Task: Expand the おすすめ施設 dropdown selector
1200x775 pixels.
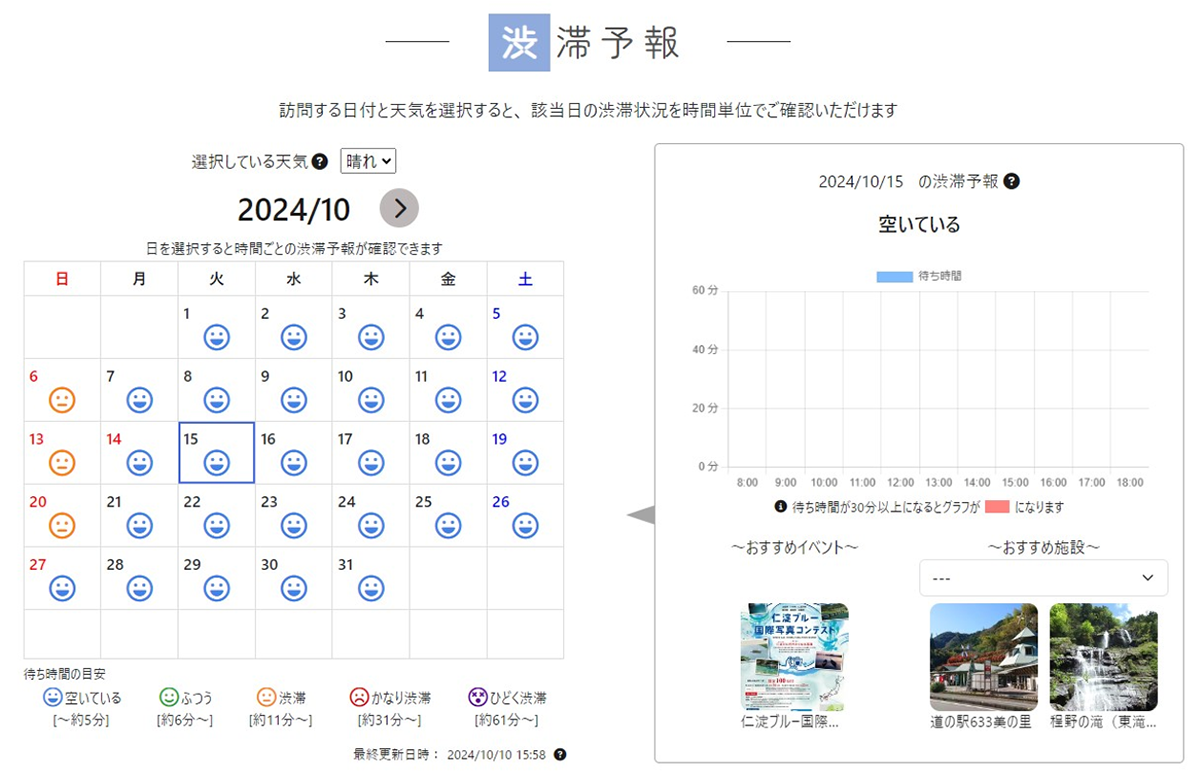Action: point(1043,578)
